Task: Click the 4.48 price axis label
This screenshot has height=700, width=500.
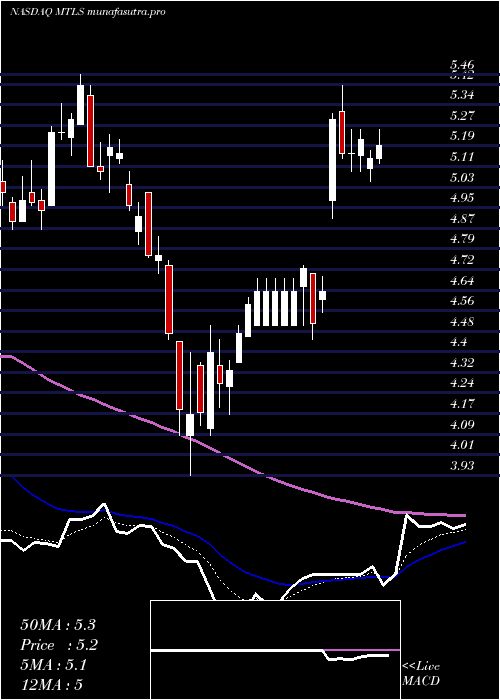Action: [462, 321]
